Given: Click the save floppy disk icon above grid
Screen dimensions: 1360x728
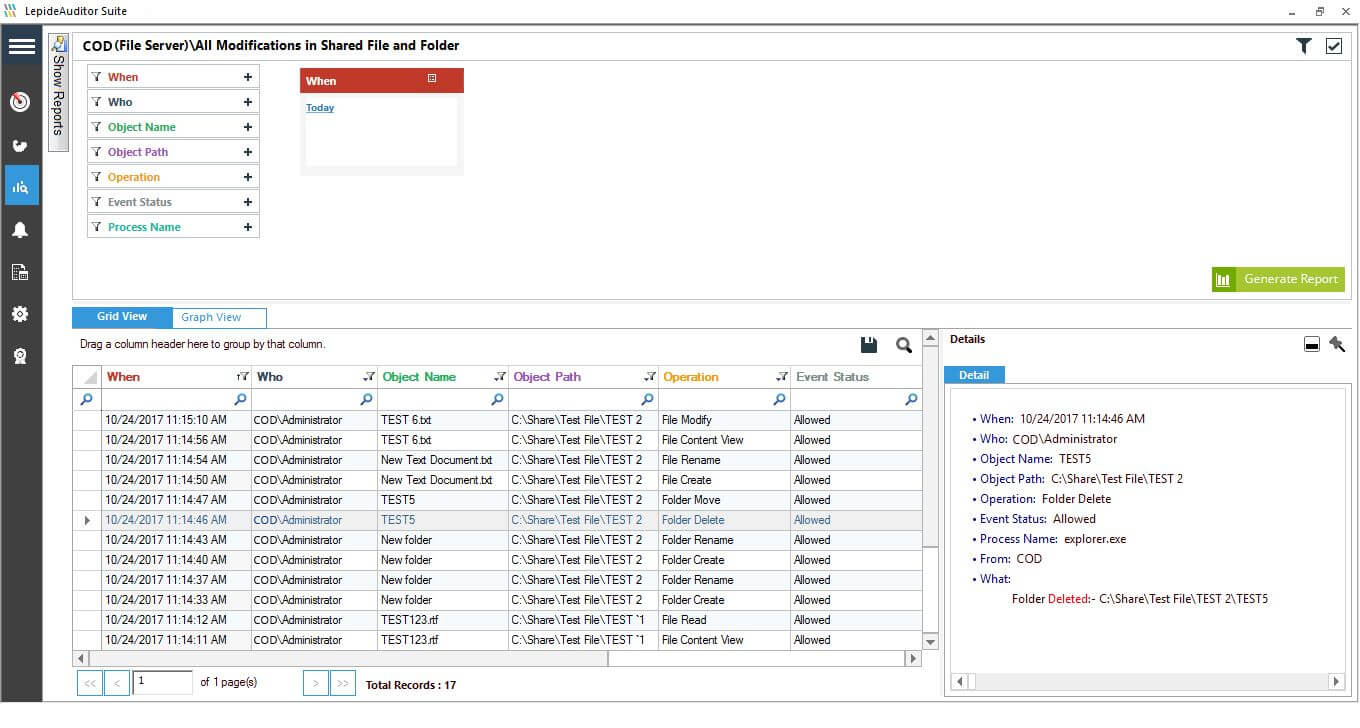Looking at the screenshot, I should click(868, 345).
